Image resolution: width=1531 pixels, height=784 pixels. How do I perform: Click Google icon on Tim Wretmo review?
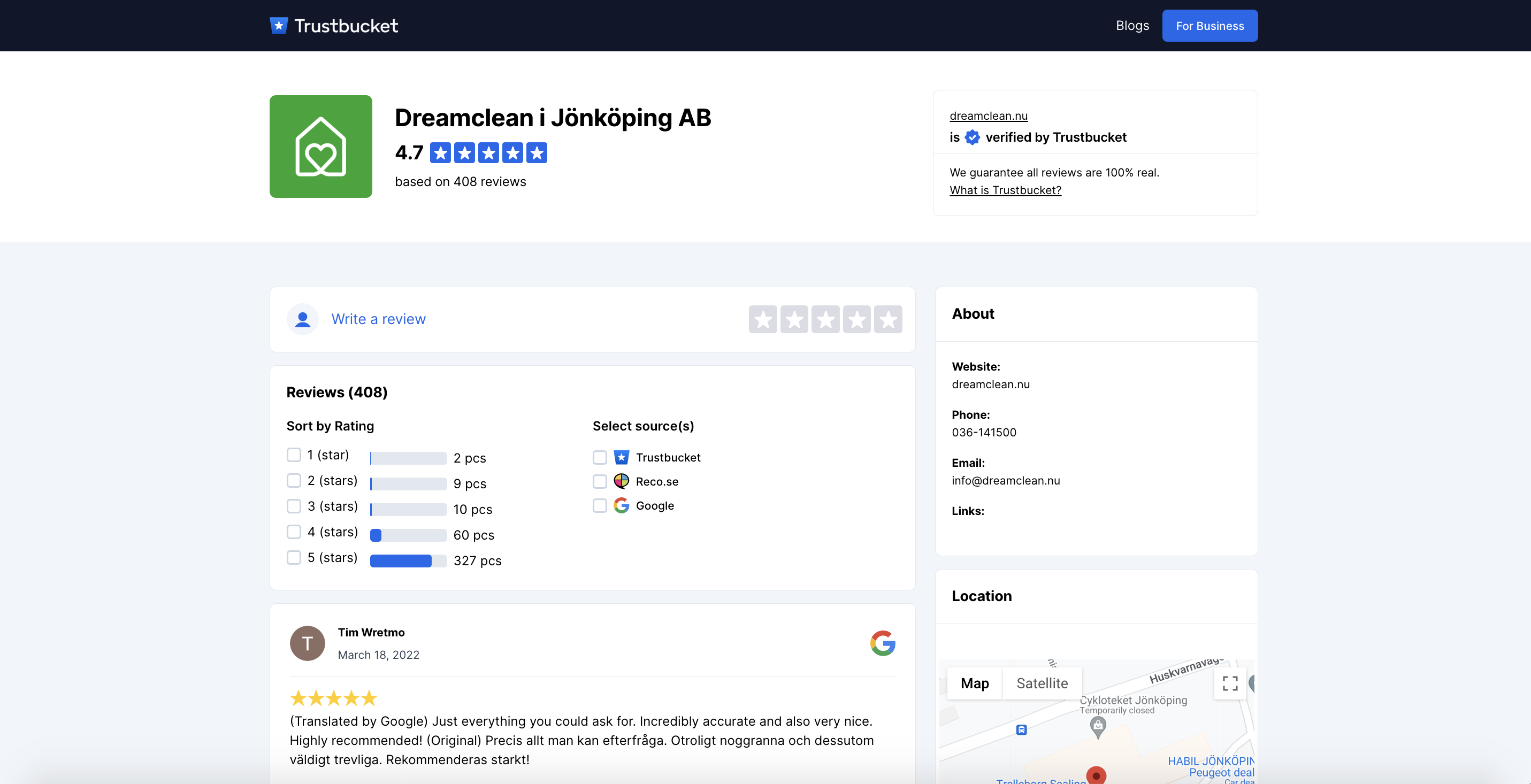[883, 643]
